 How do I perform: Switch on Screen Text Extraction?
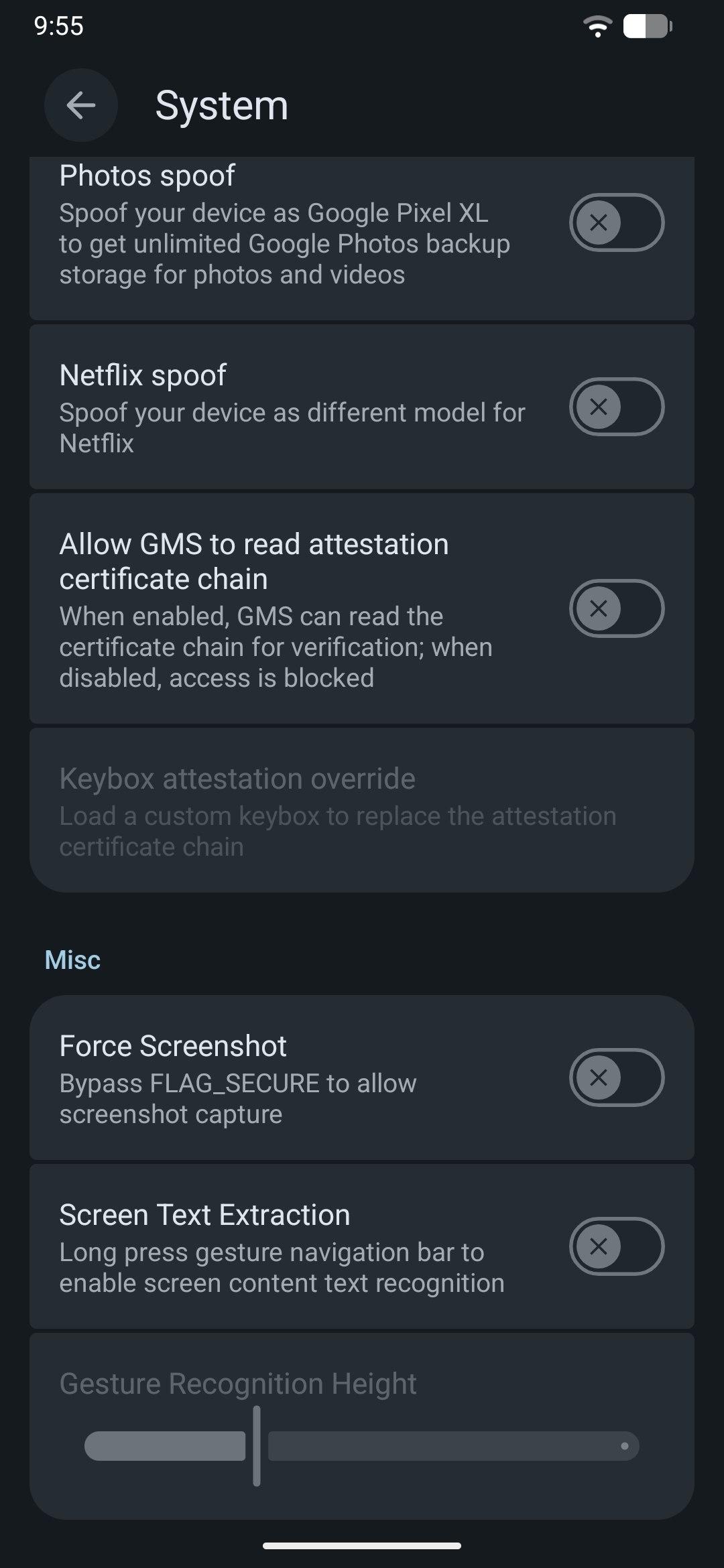[616, 1246]
